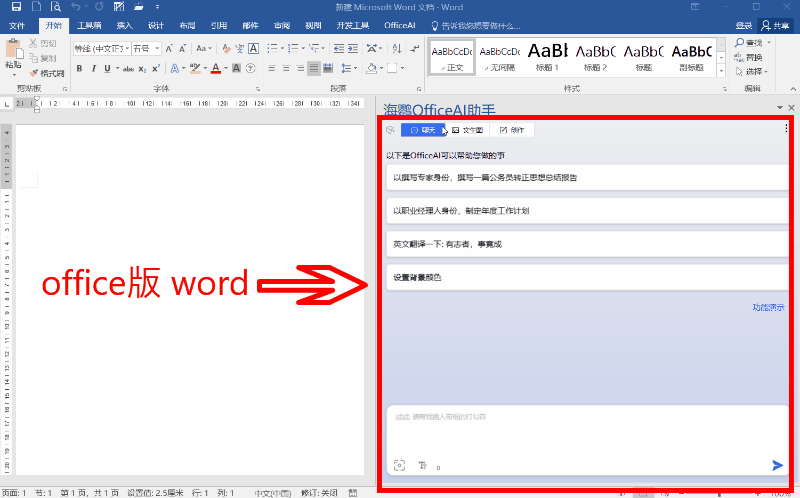Open OfficeAI task pane options arrow
The height and width of the screenshot is (498, 800).
[x=780, y=108]
